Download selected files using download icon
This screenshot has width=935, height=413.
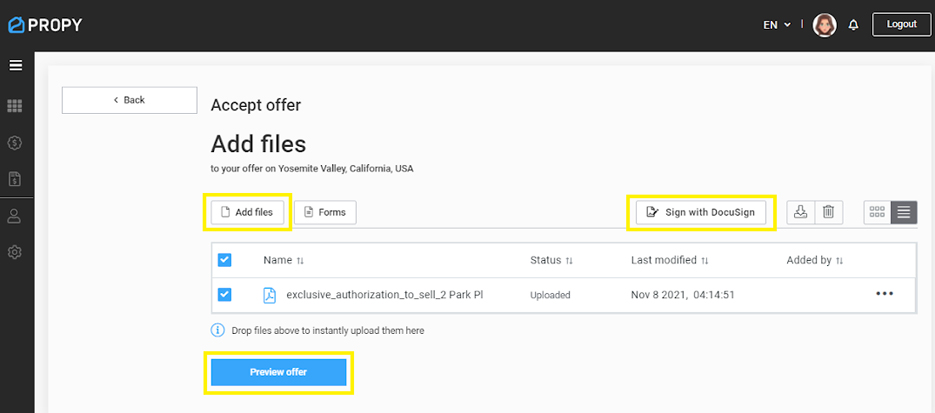pos(800,212)
